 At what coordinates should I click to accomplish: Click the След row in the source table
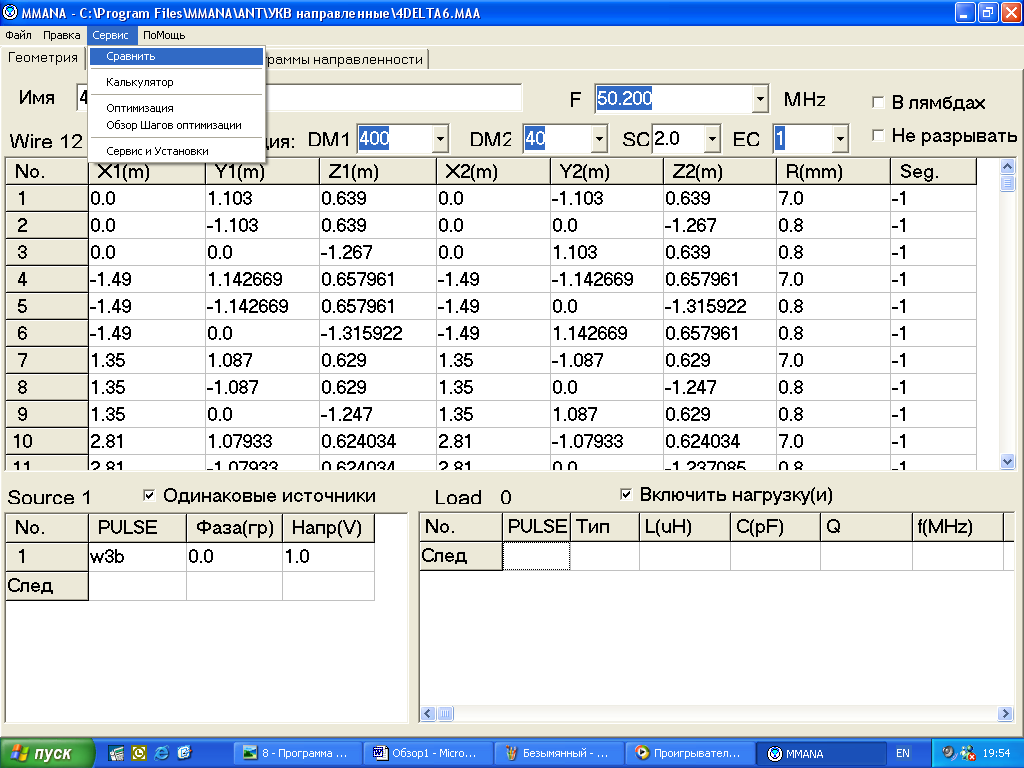[46, 586]
